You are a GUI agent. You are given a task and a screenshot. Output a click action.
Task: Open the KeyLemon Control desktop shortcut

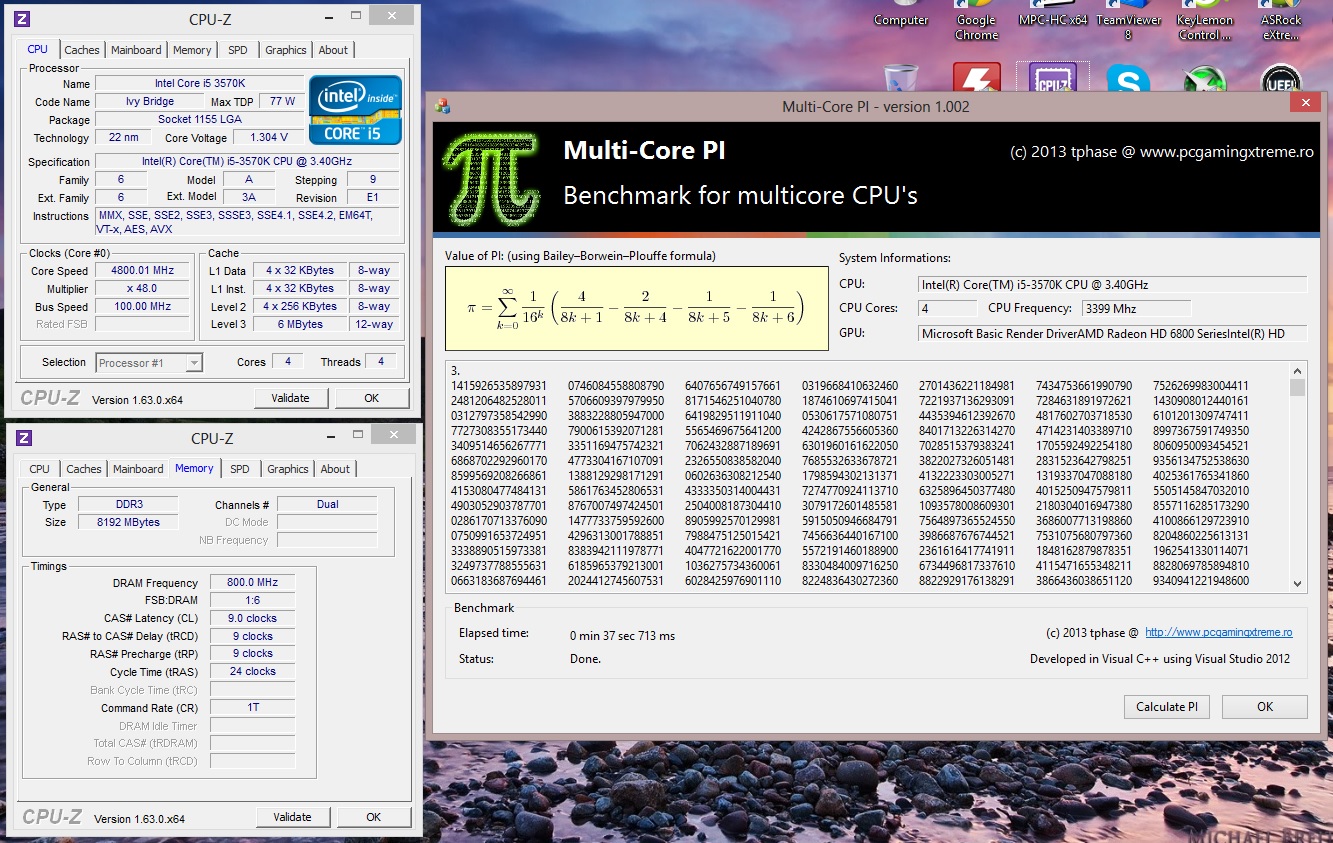[1204, 24]
